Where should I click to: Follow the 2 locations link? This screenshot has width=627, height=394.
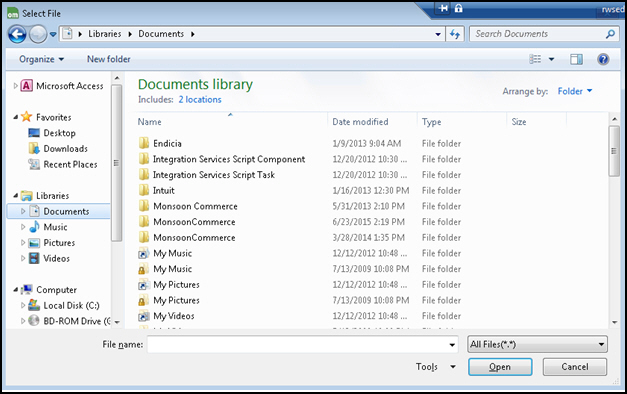[200, 100]
